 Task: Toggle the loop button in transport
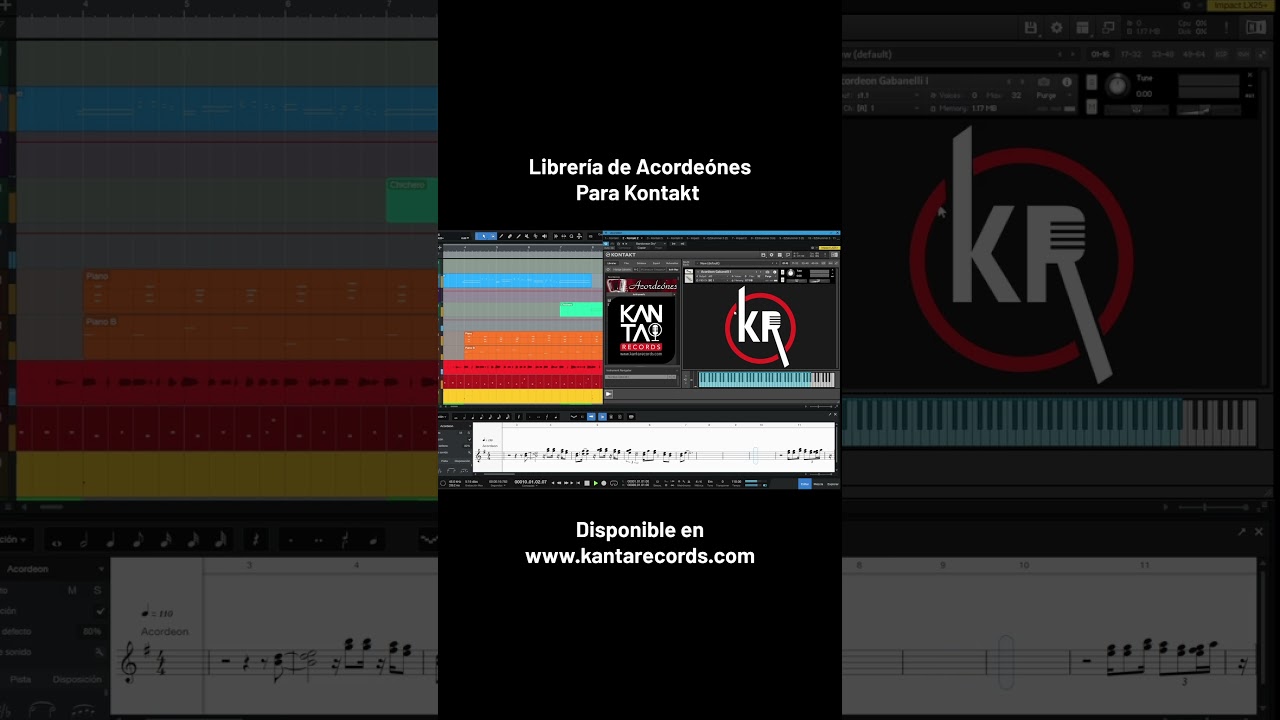[614, 483]
